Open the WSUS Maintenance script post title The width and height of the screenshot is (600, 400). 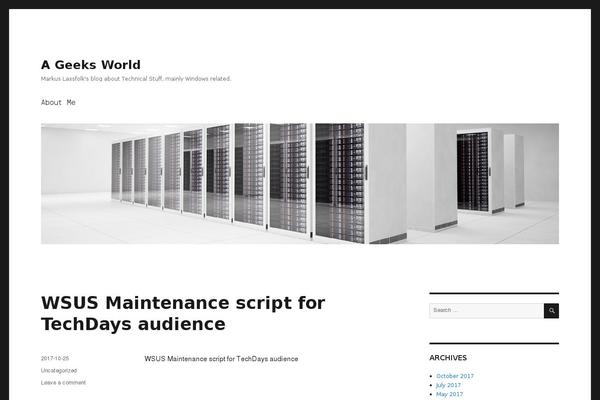click(x=183, y=313)
